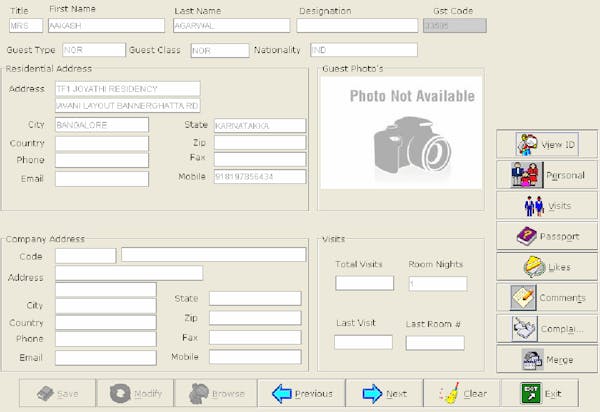Focus the residential Zip field
Viewport: 600px width, 412px height.
[x=260, y=143]
